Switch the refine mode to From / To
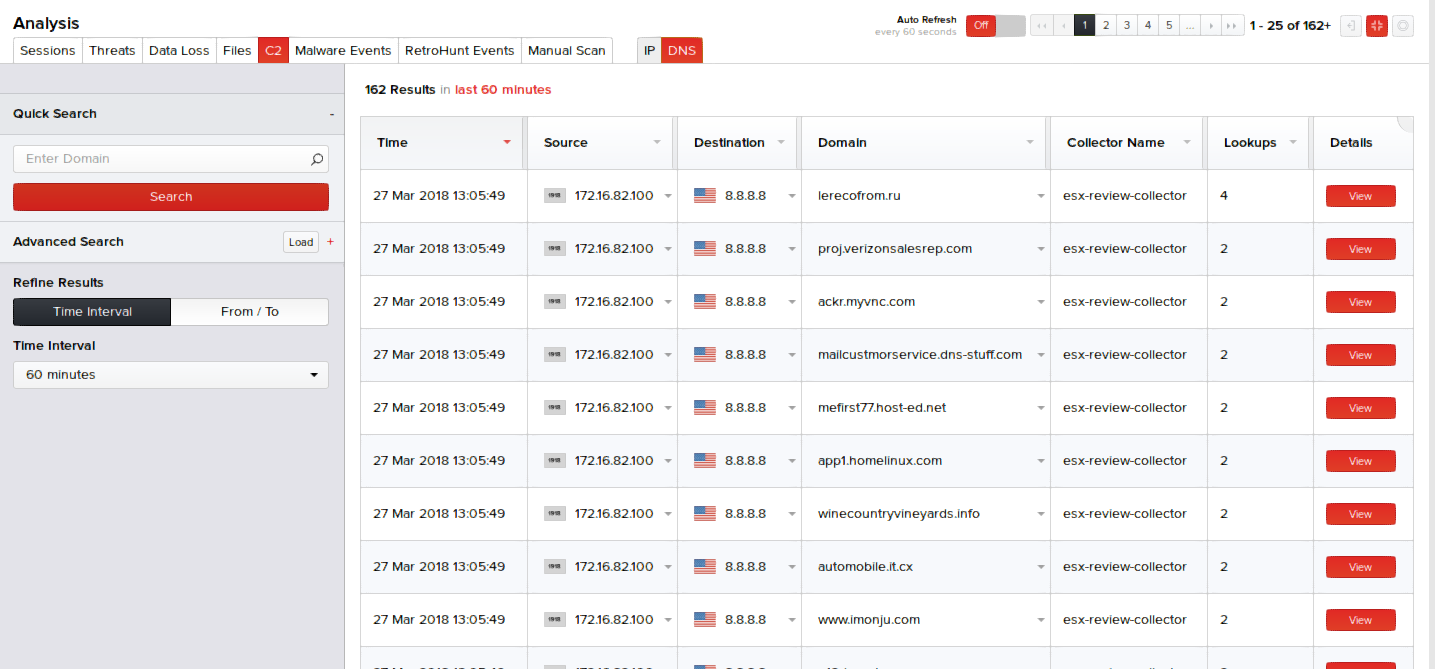The height and width of the screenshot is (669, 1435). 250,312
